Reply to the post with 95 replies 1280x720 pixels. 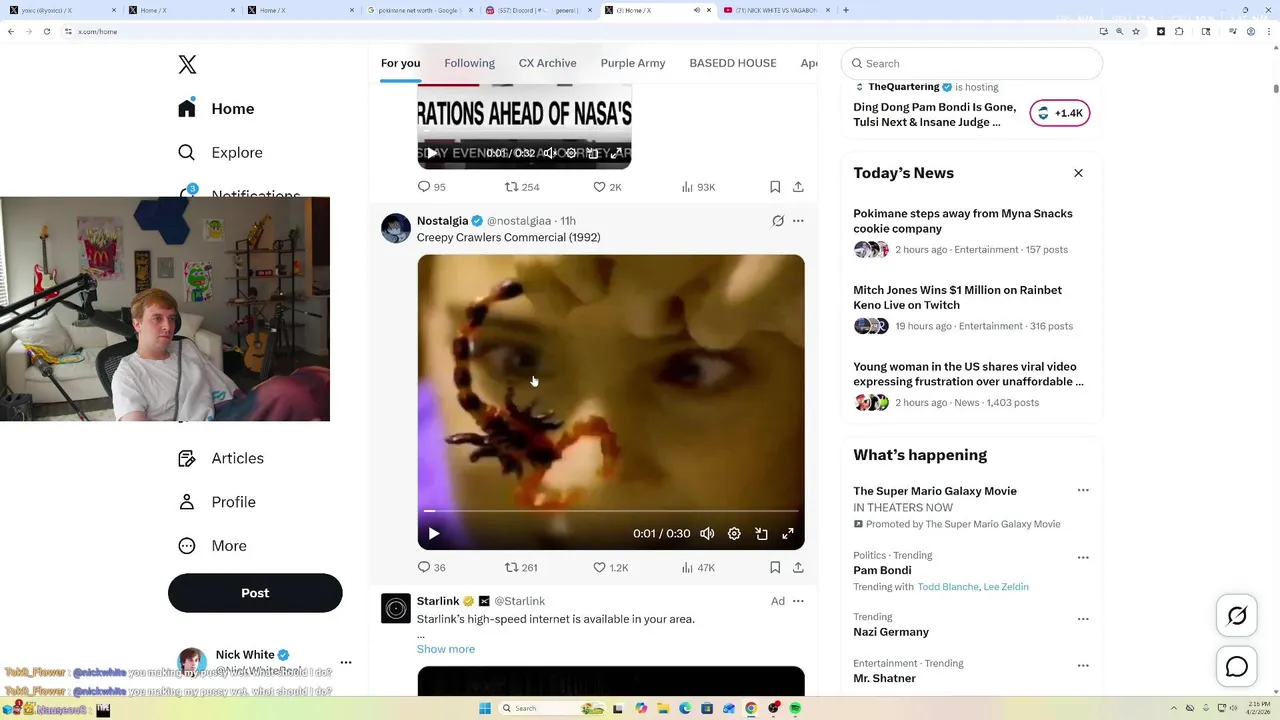point(432,187)
